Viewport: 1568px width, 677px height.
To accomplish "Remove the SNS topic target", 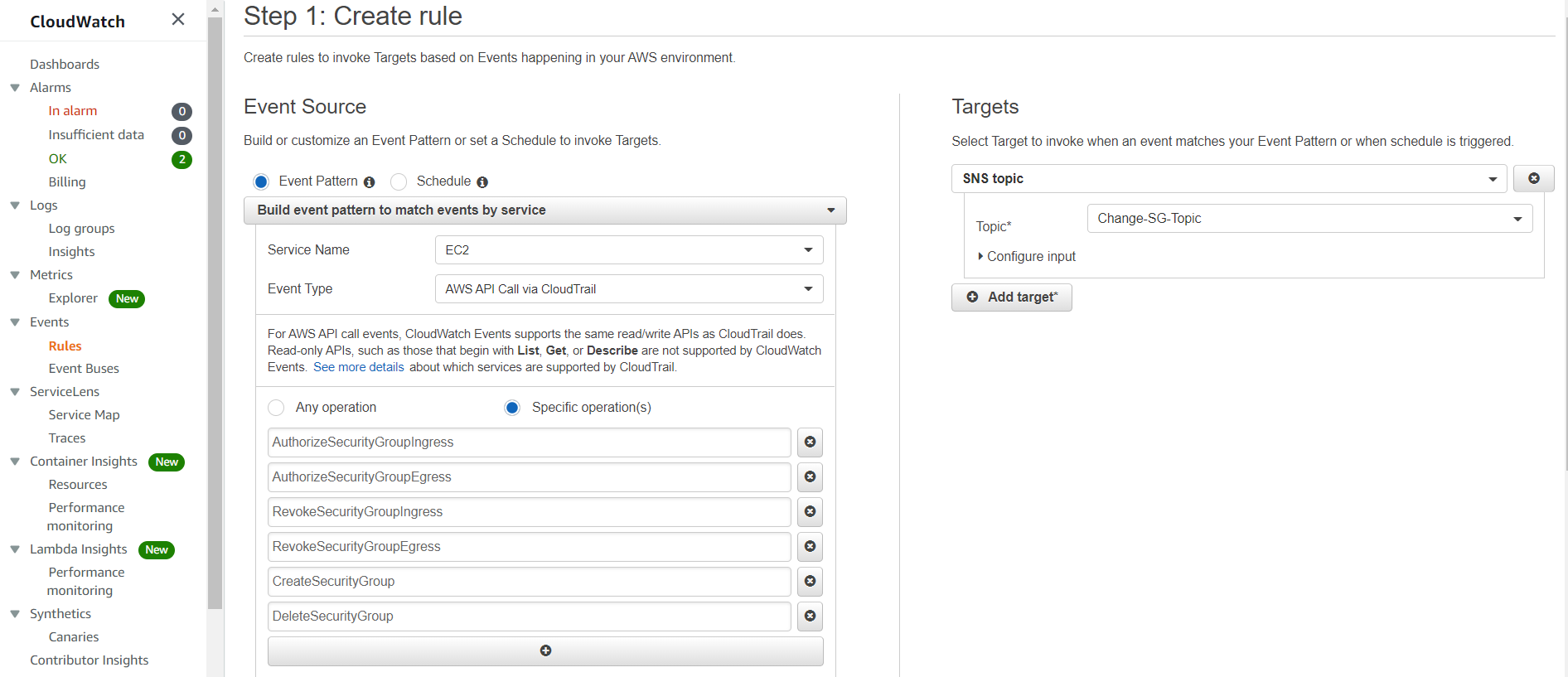I will click(1533, 178).
